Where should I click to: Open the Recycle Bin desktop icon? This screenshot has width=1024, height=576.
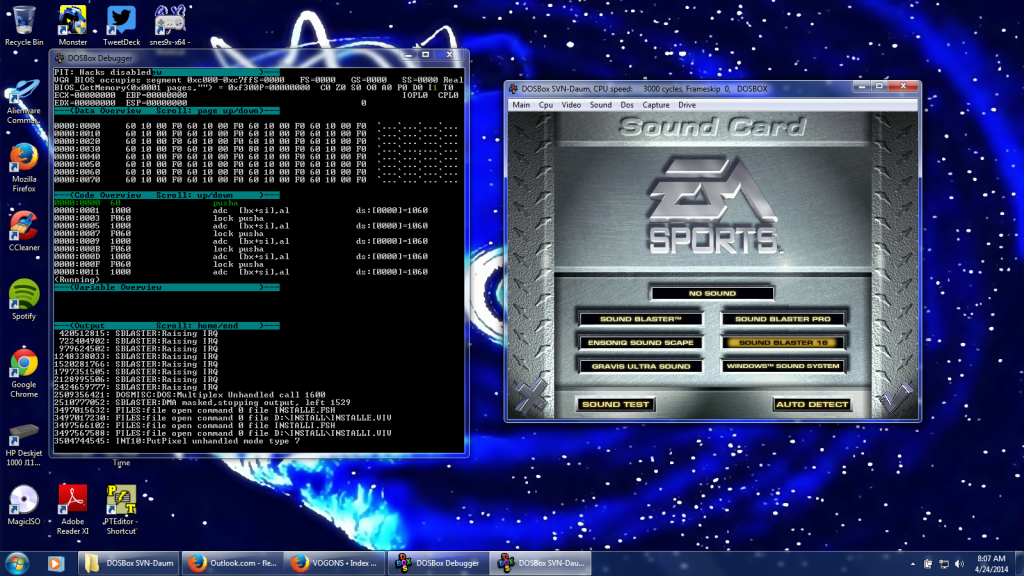click(23, 21)
